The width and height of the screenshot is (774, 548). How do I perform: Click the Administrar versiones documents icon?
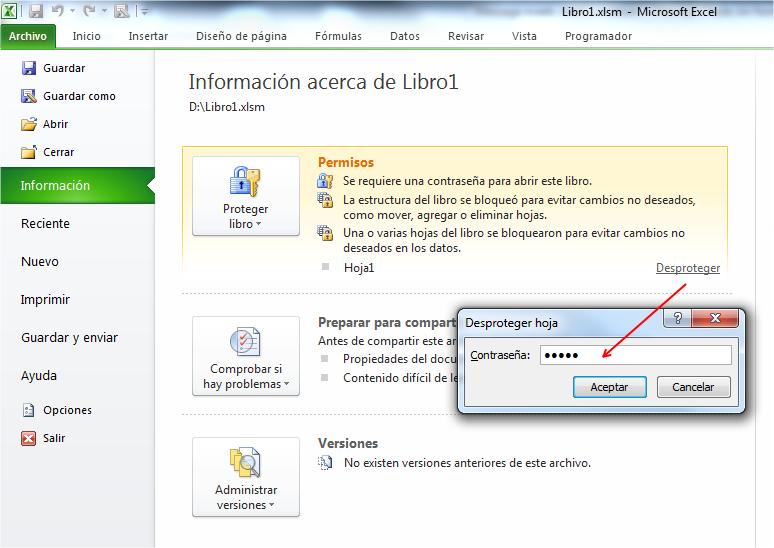click(x=245, y=463)
